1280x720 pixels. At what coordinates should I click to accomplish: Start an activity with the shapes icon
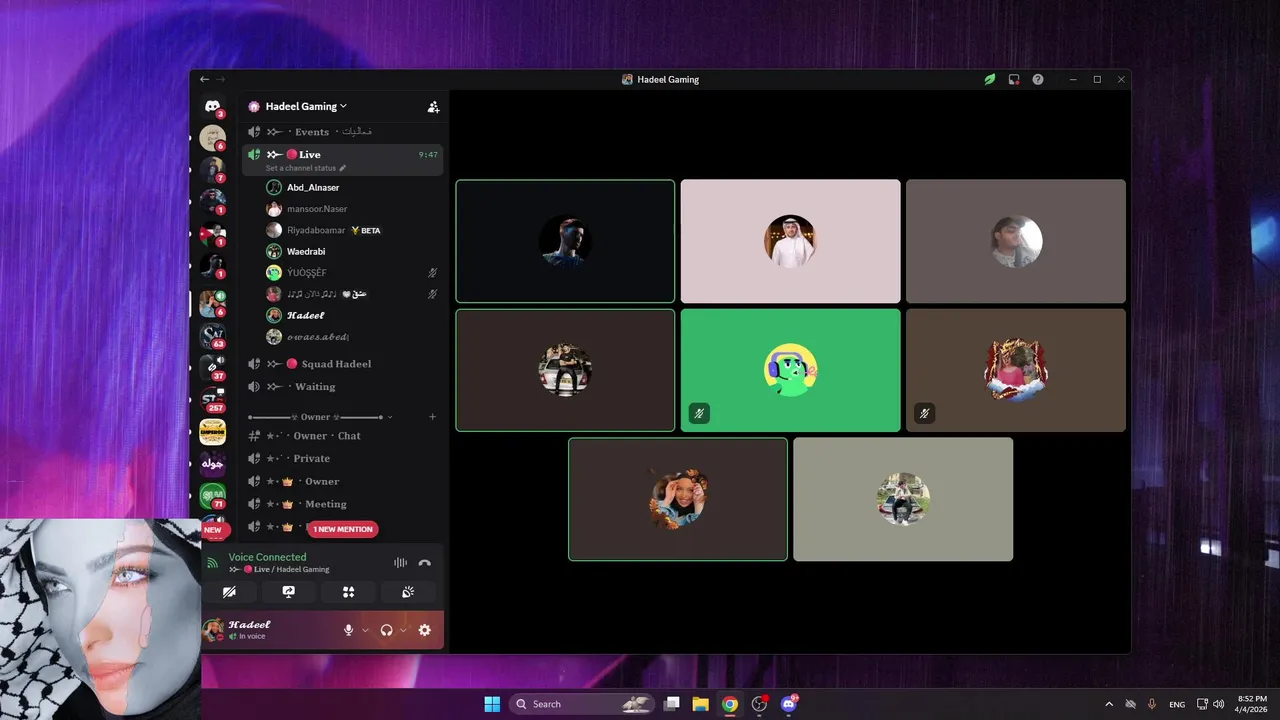348,592
